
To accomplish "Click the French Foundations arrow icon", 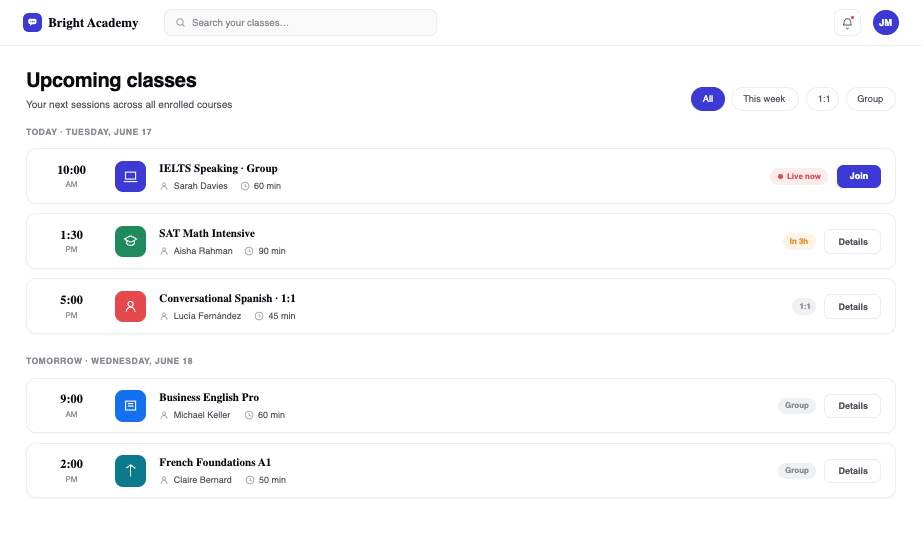I will coord(130,470).
